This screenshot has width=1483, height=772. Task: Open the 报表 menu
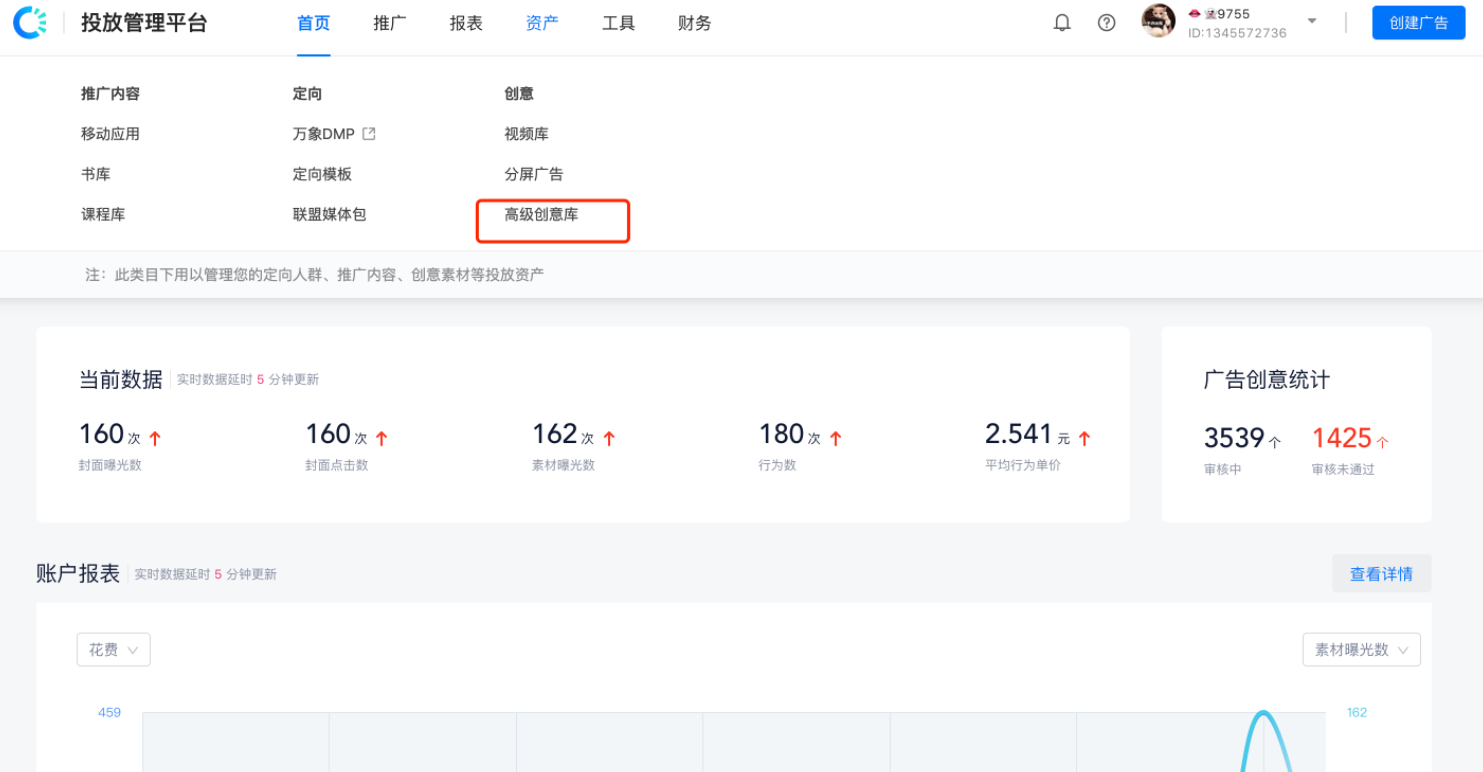click(465, 23)
